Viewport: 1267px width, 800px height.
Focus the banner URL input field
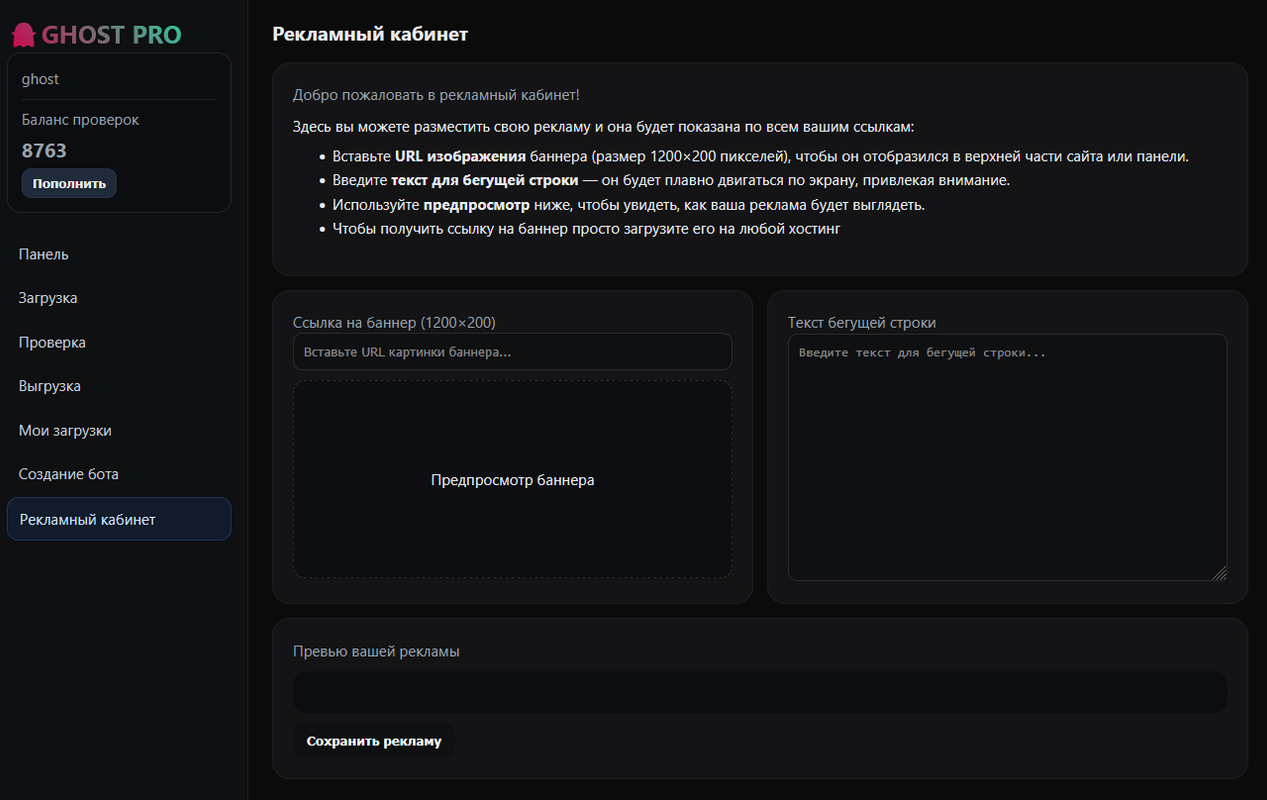click(512, 352)
